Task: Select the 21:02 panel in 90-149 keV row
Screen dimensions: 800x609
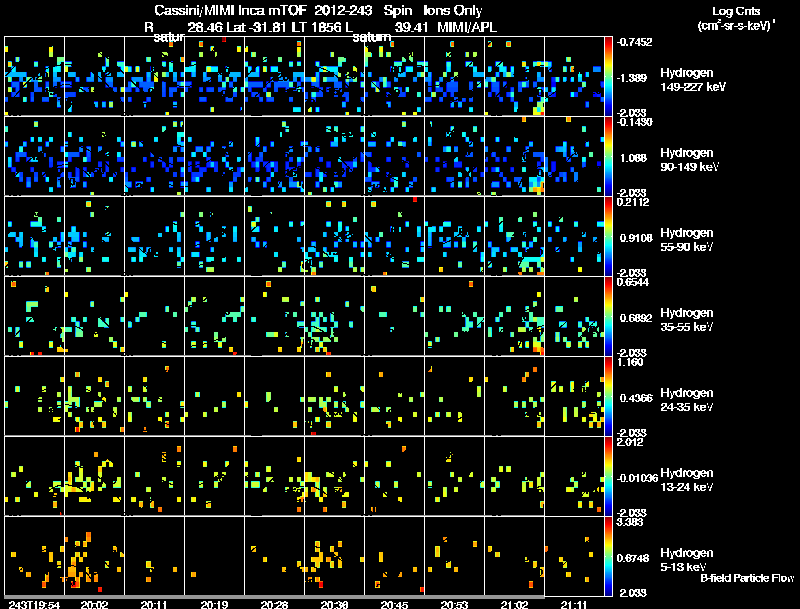Action: (514, 156)
